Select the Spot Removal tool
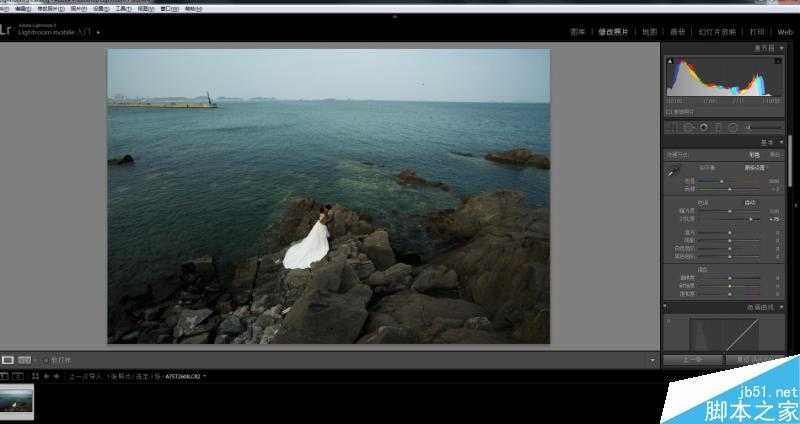This screenshot has width=800, height=424. click(x=688, y=128)
